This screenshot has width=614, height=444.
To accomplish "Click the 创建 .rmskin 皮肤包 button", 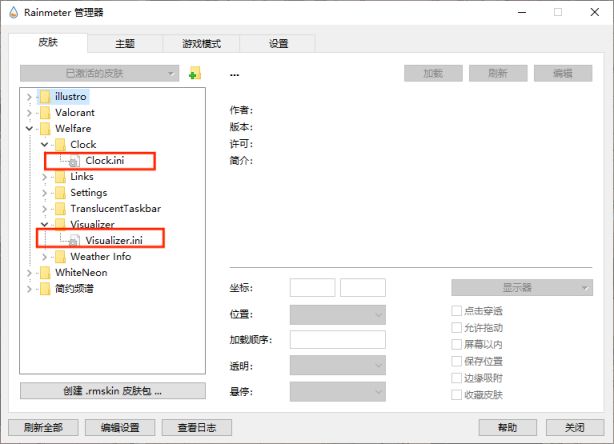I will [x=113, y=391].
